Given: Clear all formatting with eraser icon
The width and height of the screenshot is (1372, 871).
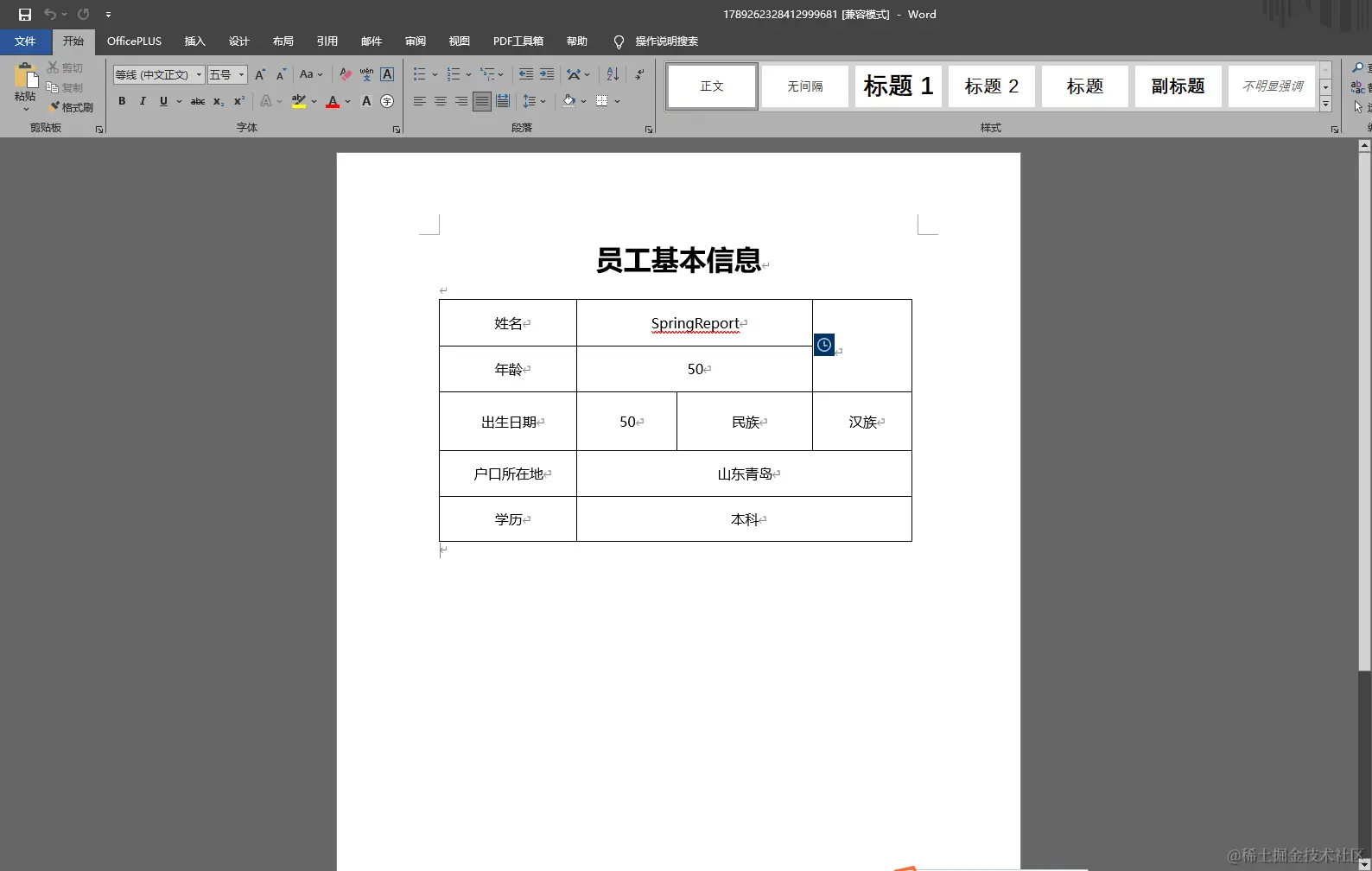Looking at the screenshot, I should pos(346,74).
